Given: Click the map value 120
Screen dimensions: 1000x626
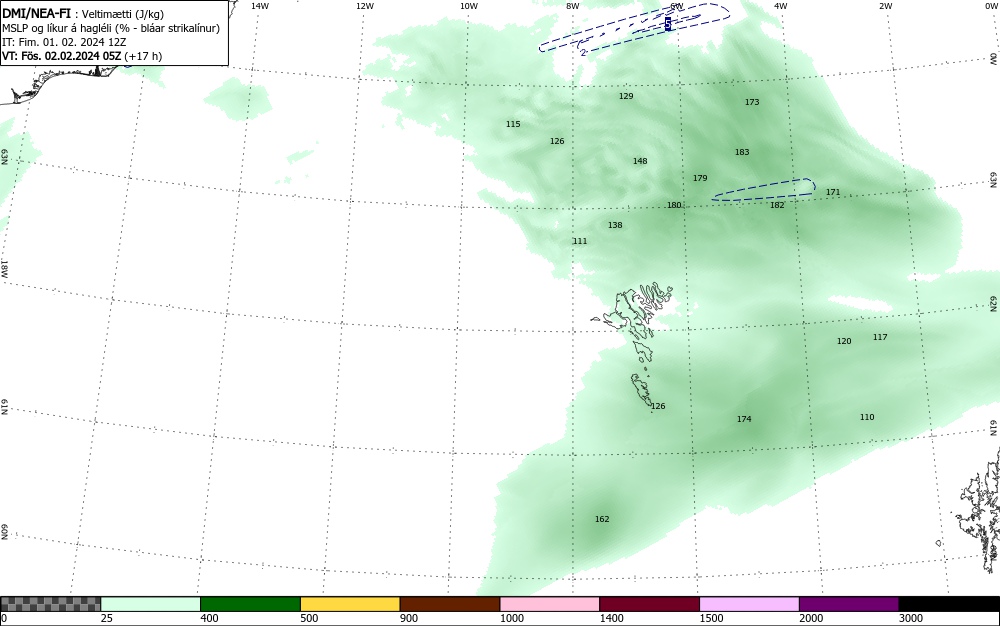Looking at the screenshot, I should pos(844,342).
